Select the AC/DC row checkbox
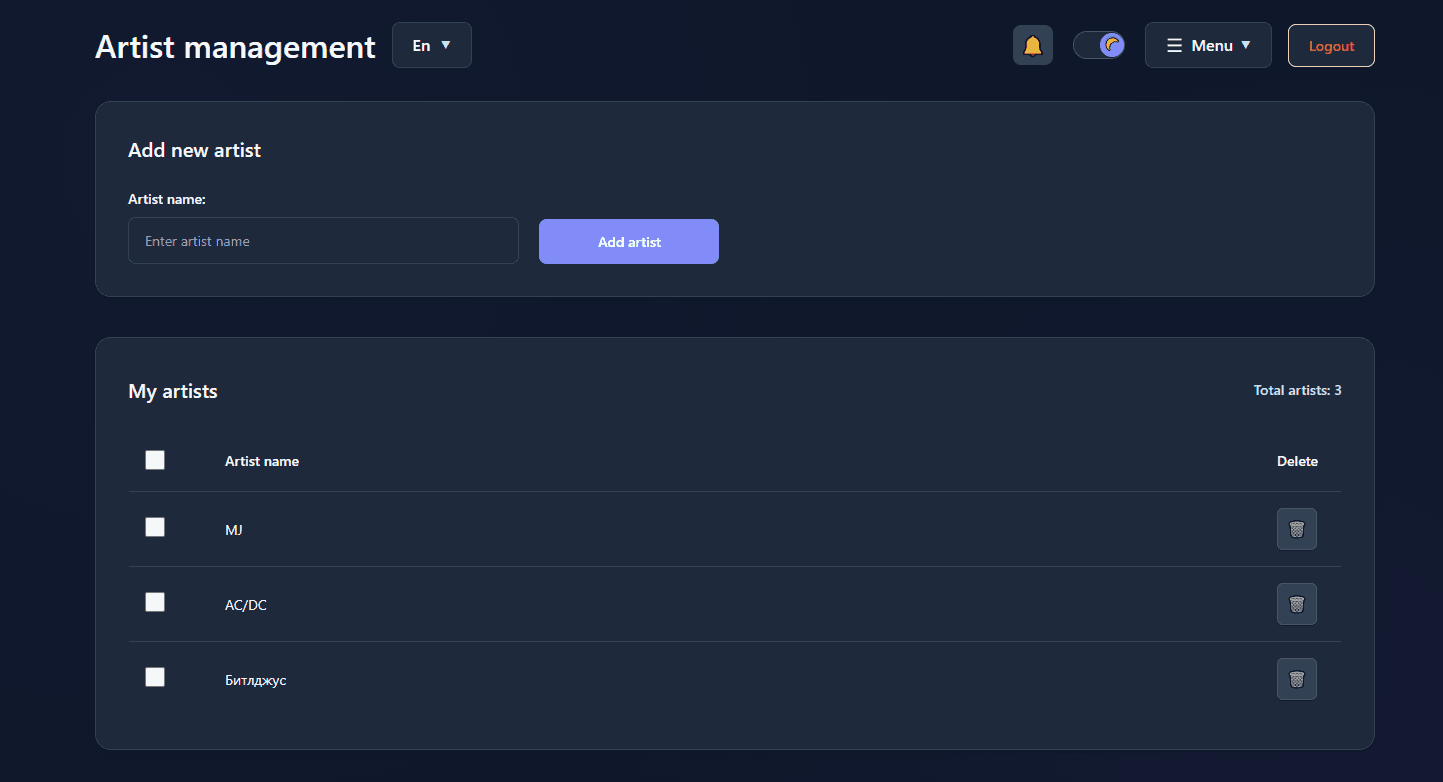 tap(155, 602)
